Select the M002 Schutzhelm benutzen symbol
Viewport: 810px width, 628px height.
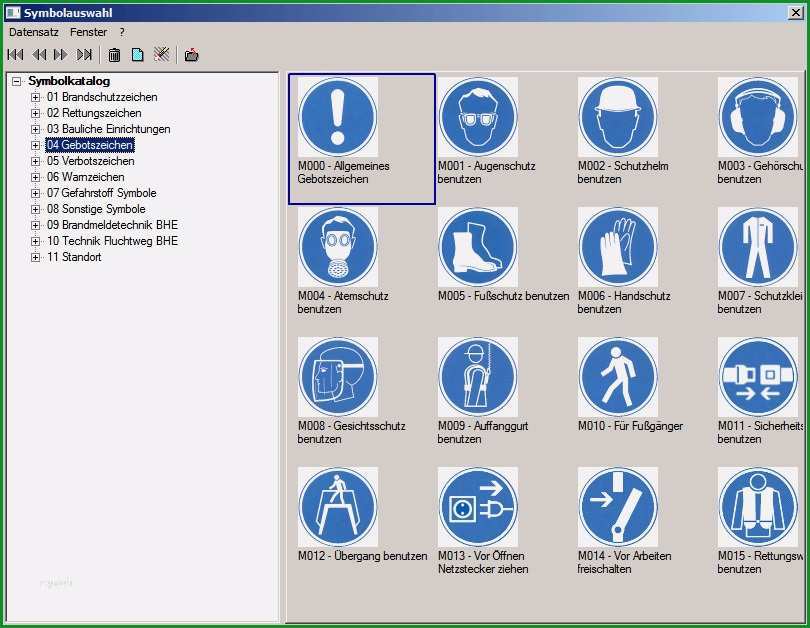(618, 117)
